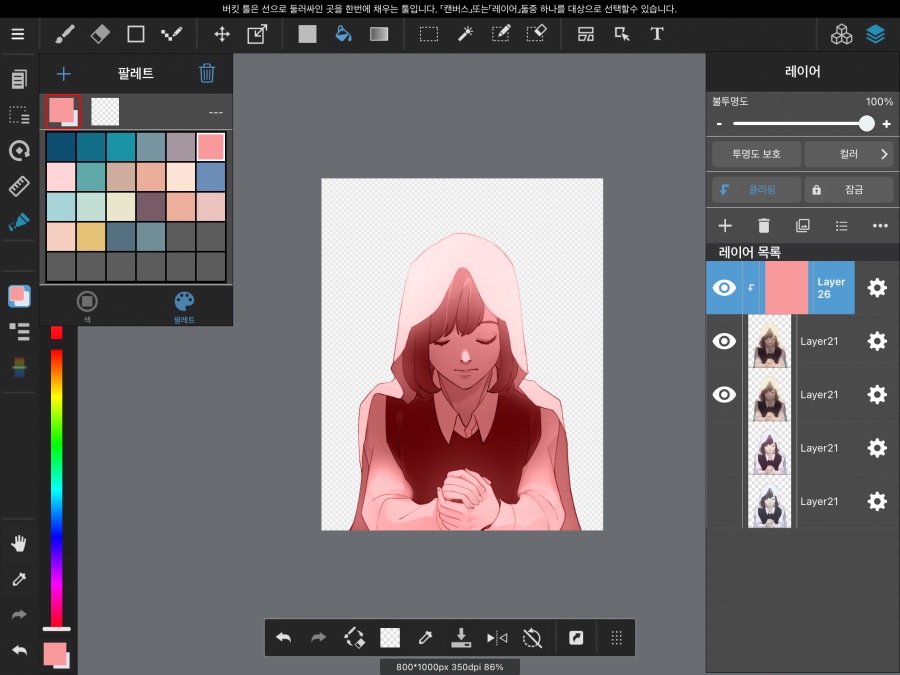Select the Brush tool
Image resolution: width=900 pixels, height=675 pixels.
coord(64,33)
